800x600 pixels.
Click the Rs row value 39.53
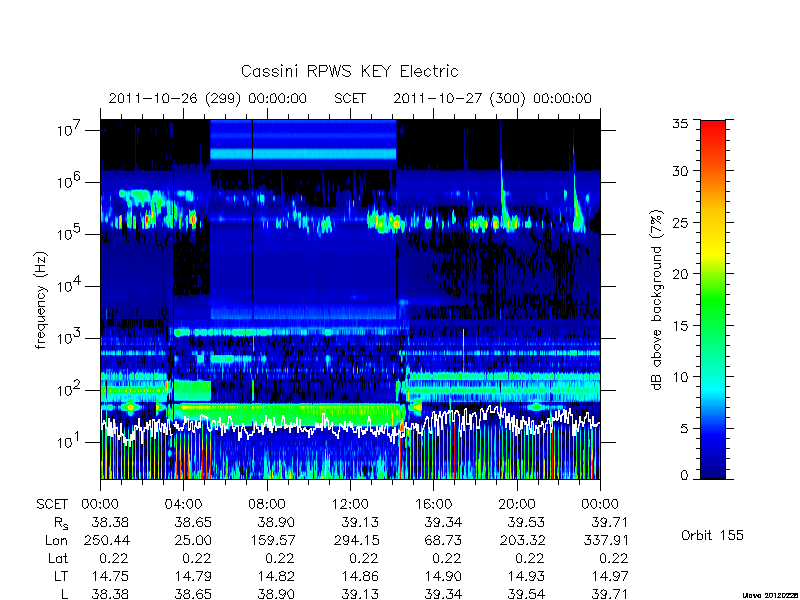click(x=526, y=522)
